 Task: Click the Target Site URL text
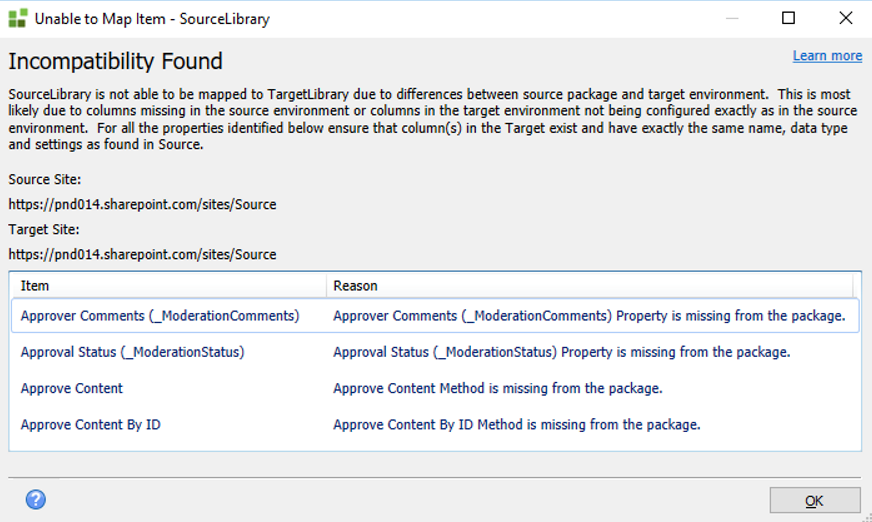142,254
